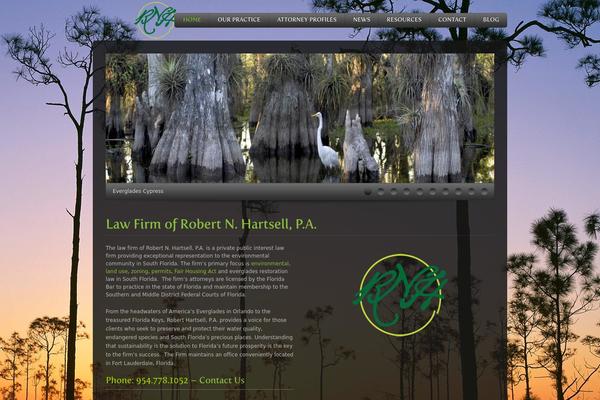The width and height of the screenshot is (600, 400).
Task: Jump to slide two via second pagination dot
Action: tap(381, 191)
